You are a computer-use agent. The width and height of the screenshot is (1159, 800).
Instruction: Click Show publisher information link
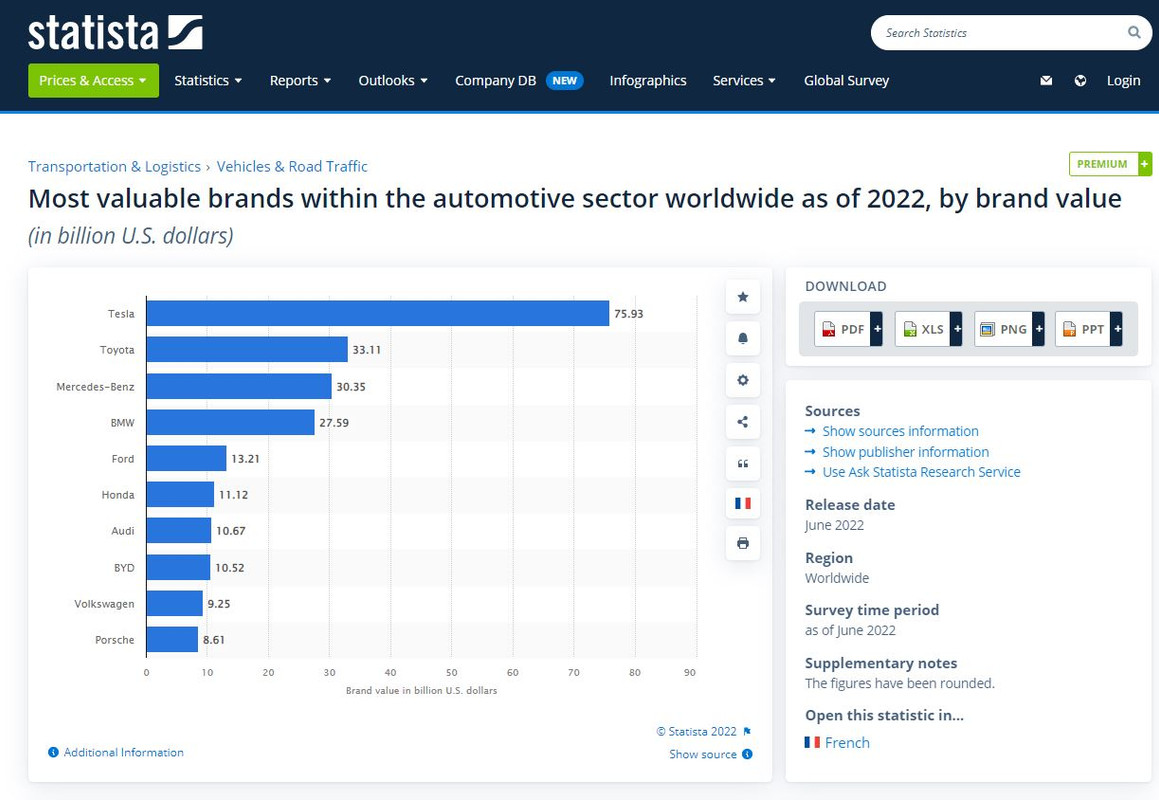[905, 452]
